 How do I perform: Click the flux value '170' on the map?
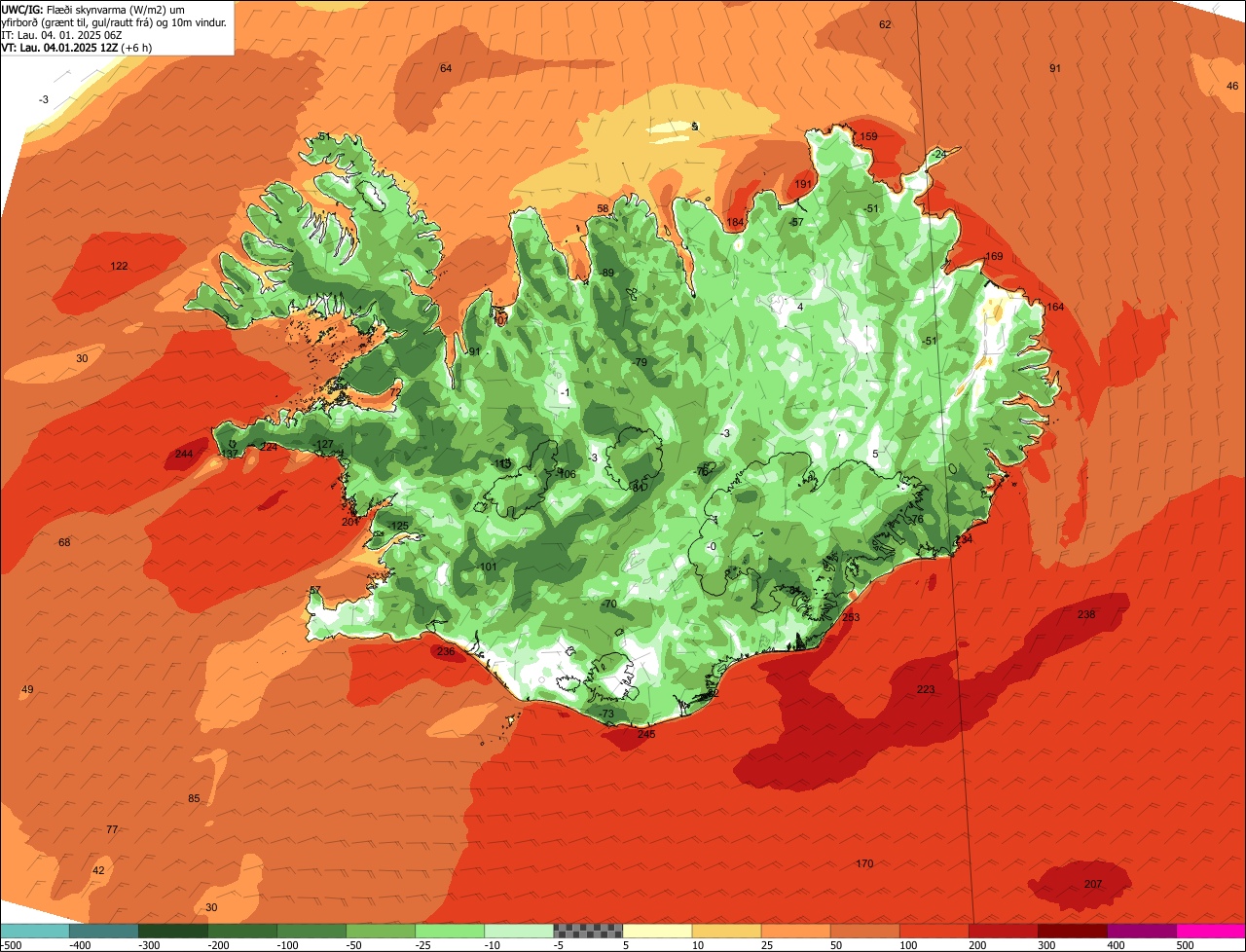864,863
